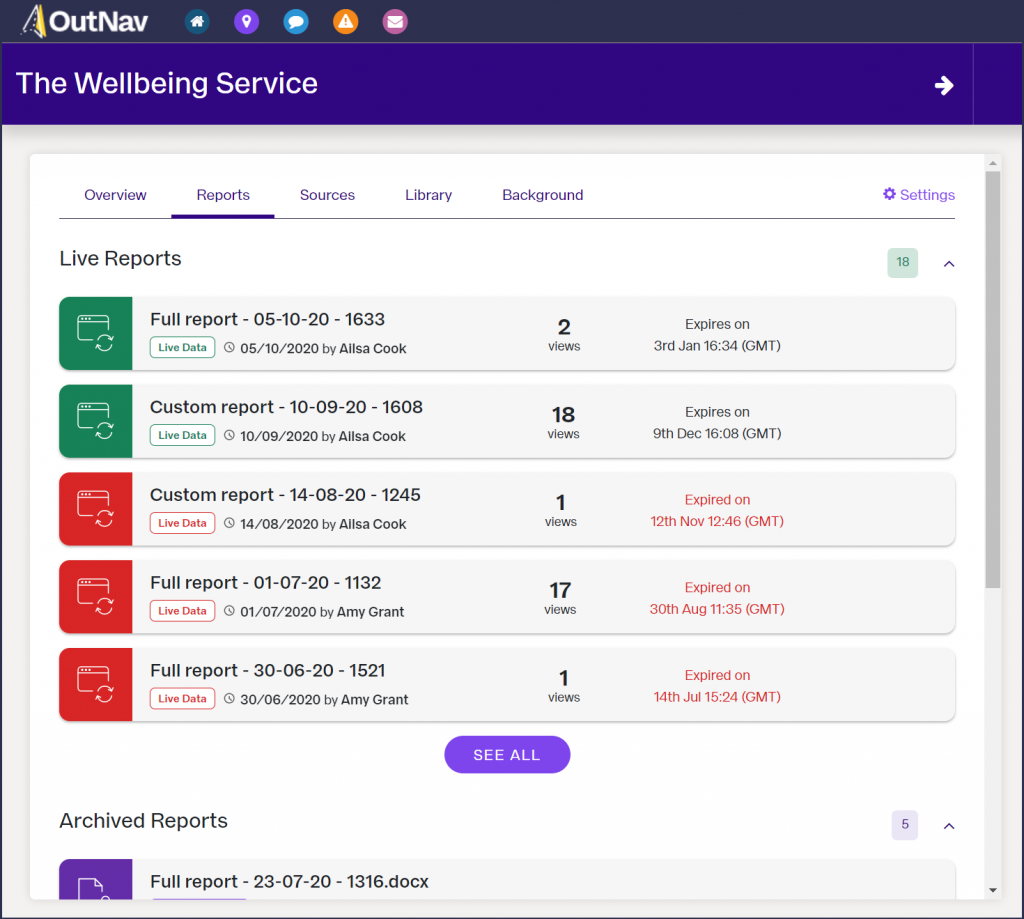Open archived Full report - 23-07-20 - 1316.docx
1024x919 pixels.
coord(289,882)
